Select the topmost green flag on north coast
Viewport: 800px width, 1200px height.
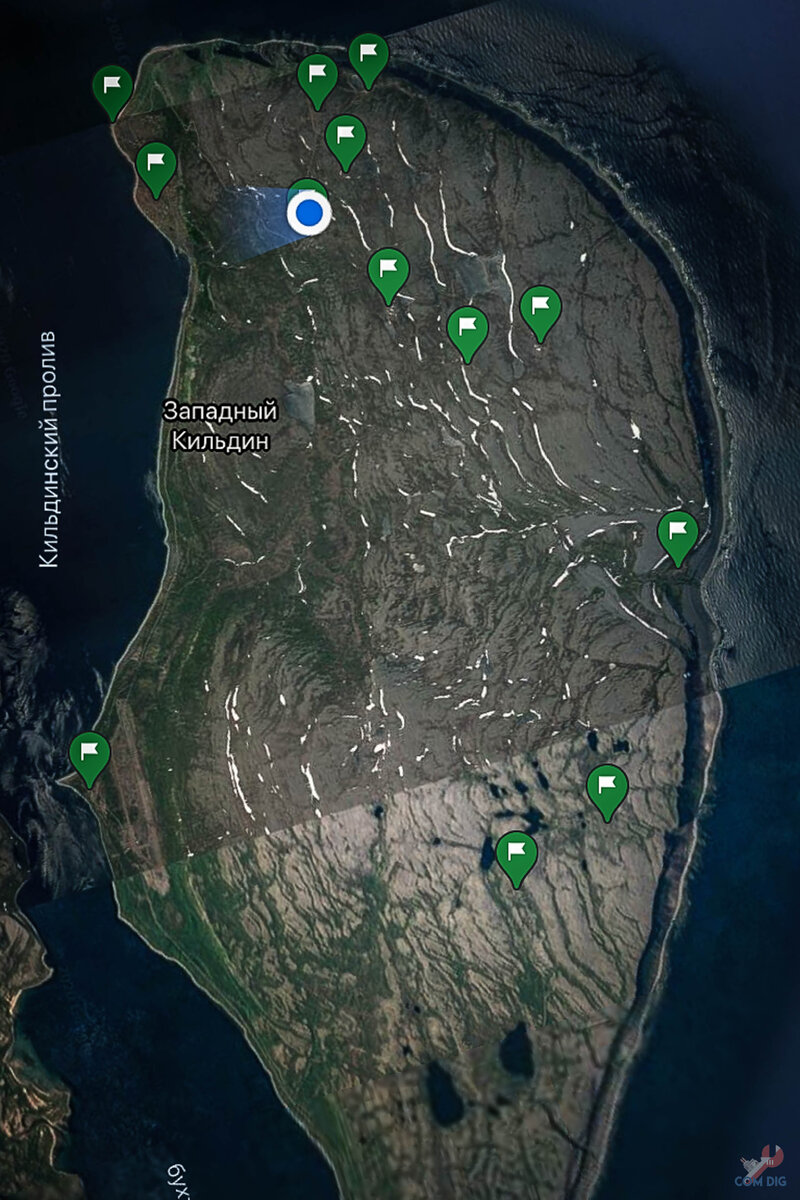(x=368, y=60)
